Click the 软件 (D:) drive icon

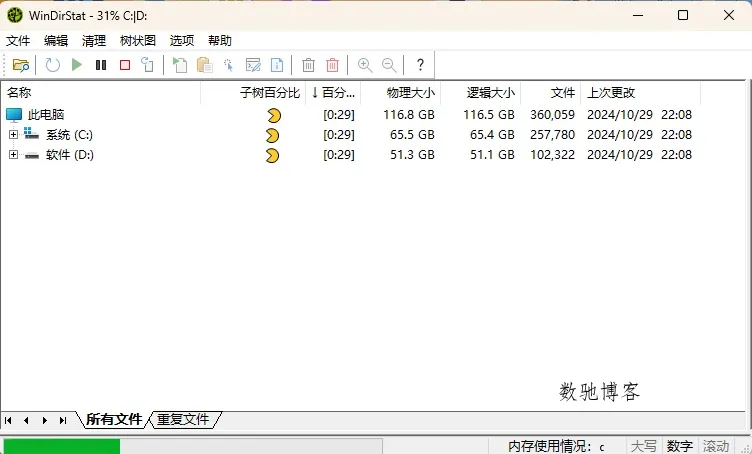[32, 155]
